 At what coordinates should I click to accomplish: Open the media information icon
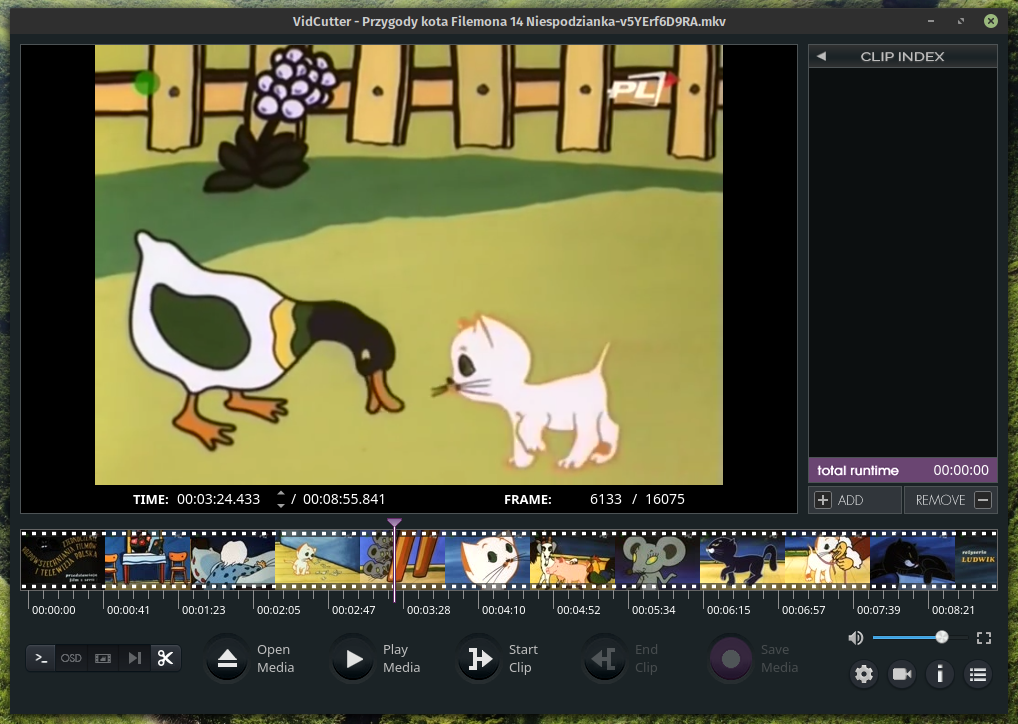coord(939,674)
